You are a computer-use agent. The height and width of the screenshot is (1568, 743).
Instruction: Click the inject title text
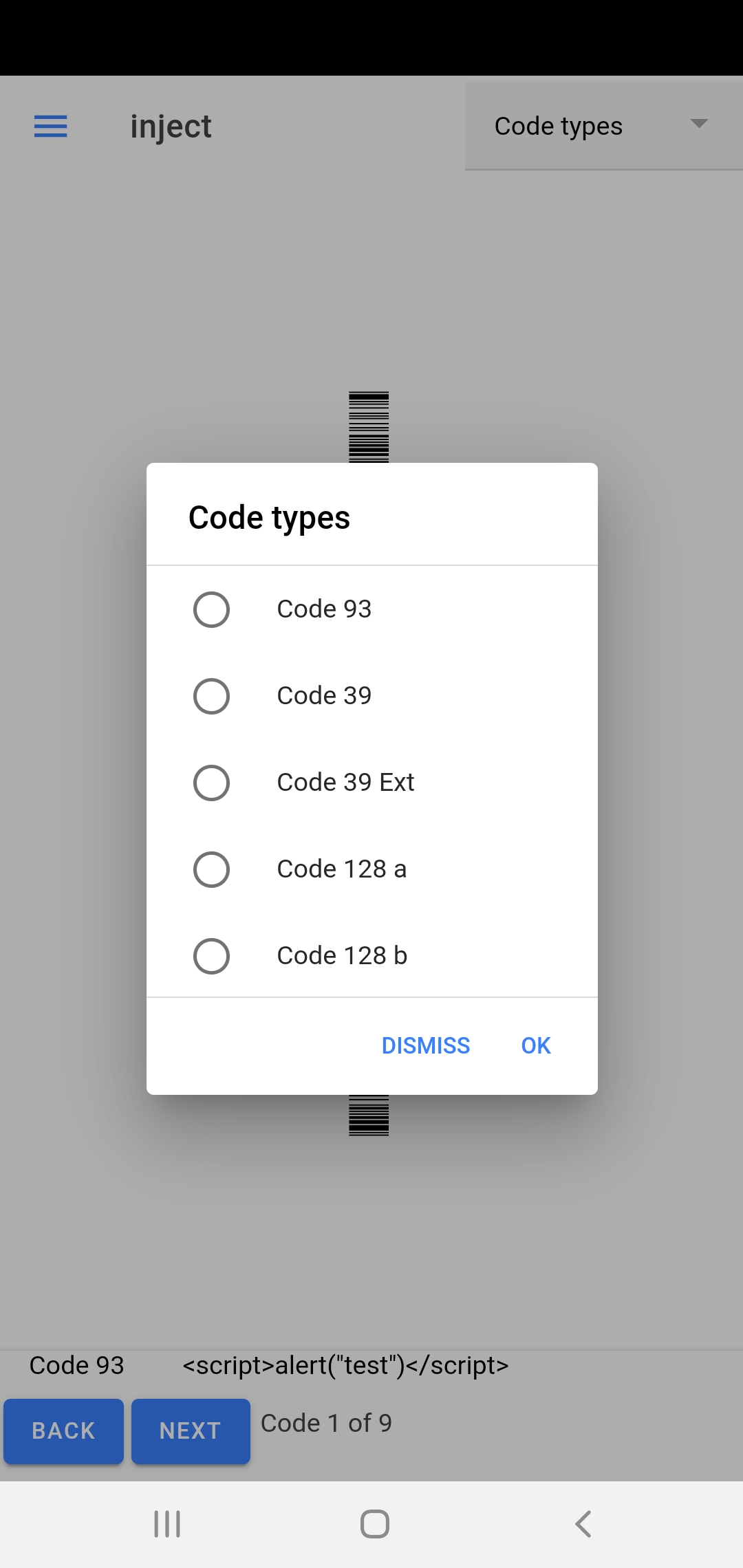click(171, 127)
